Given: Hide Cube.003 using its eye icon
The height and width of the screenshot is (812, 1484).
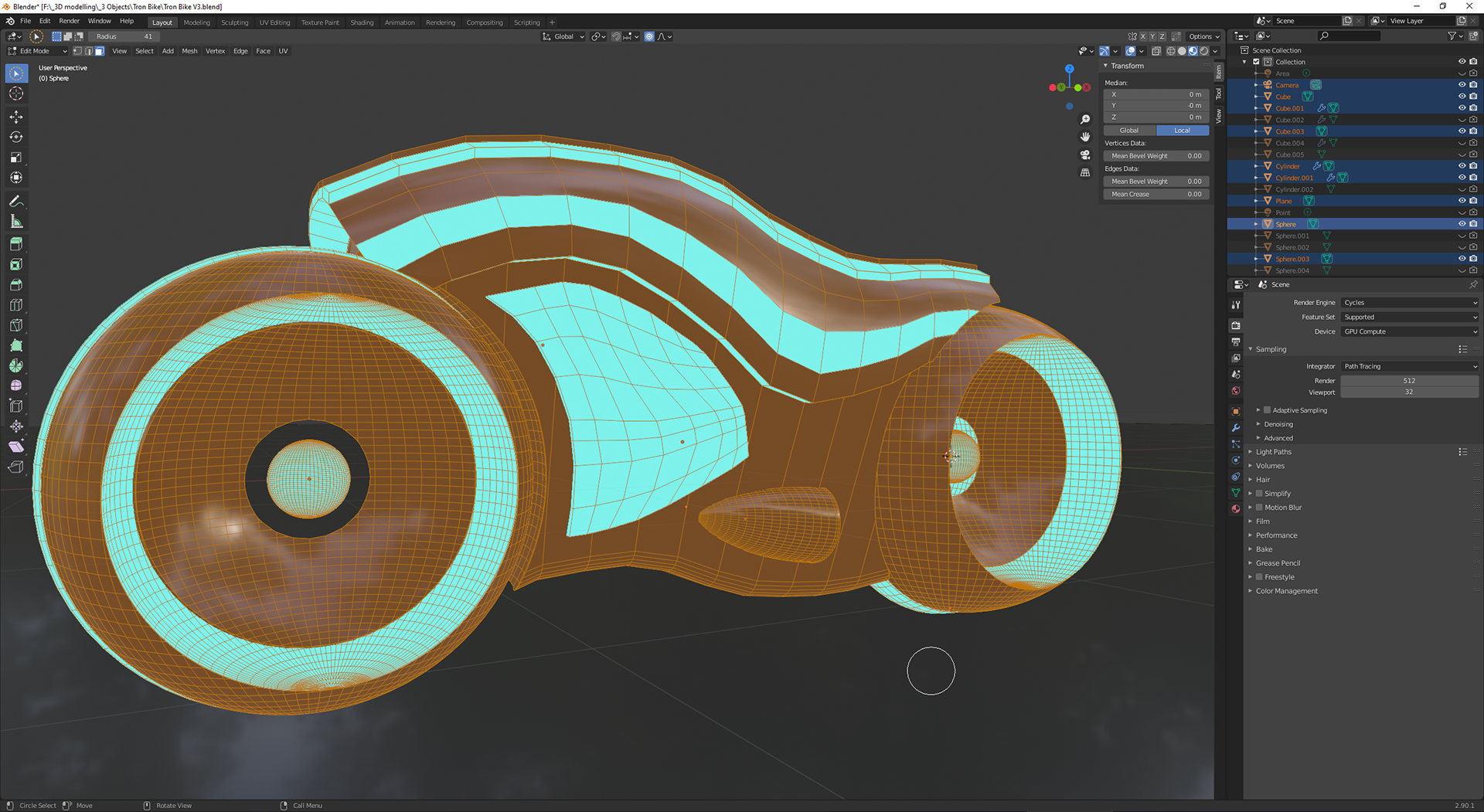Looking at the screenshot, I should pyautogui.click(x=1462, y=131).
